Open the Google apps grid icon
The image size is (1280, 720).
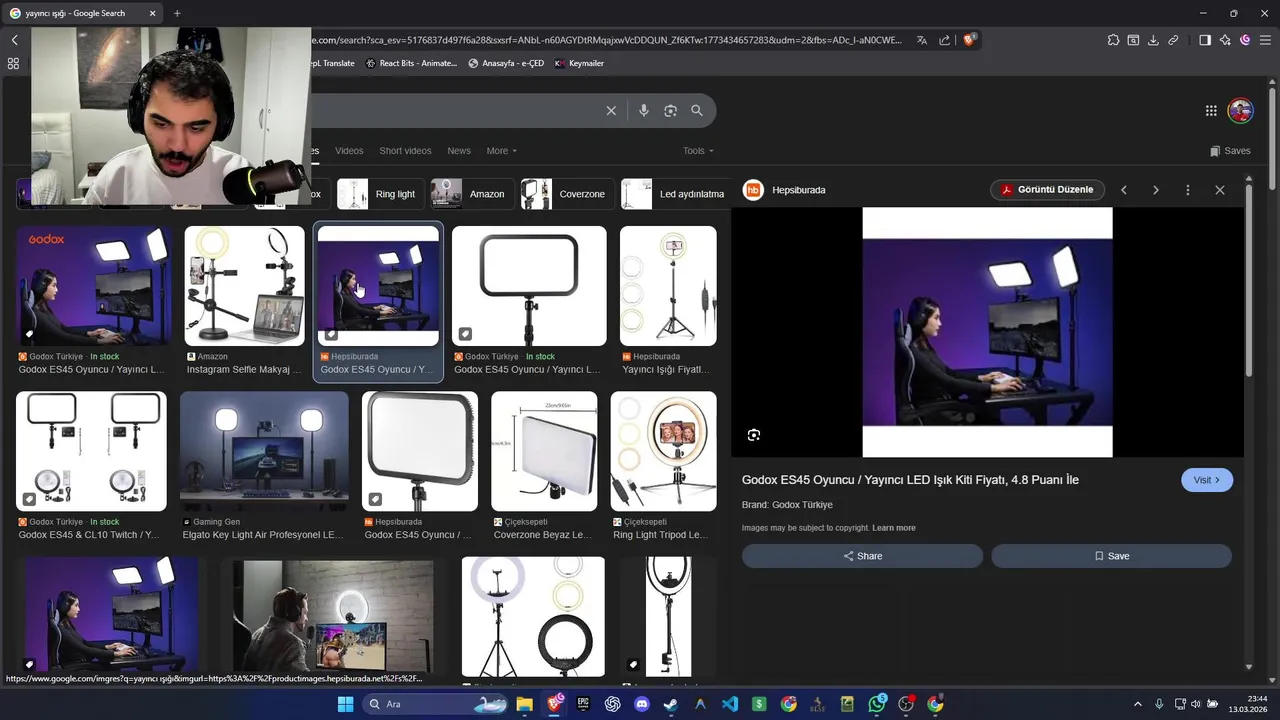pyautogui.click(x=1211, y=111)
